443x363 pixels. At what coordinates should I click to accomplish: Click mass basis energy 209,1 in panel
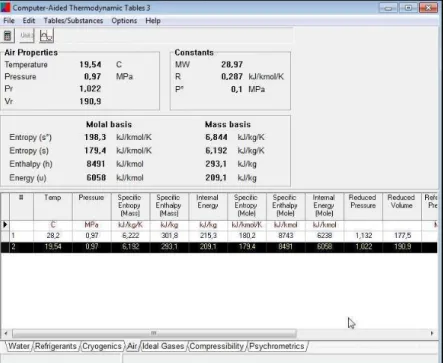click(216, 178)
